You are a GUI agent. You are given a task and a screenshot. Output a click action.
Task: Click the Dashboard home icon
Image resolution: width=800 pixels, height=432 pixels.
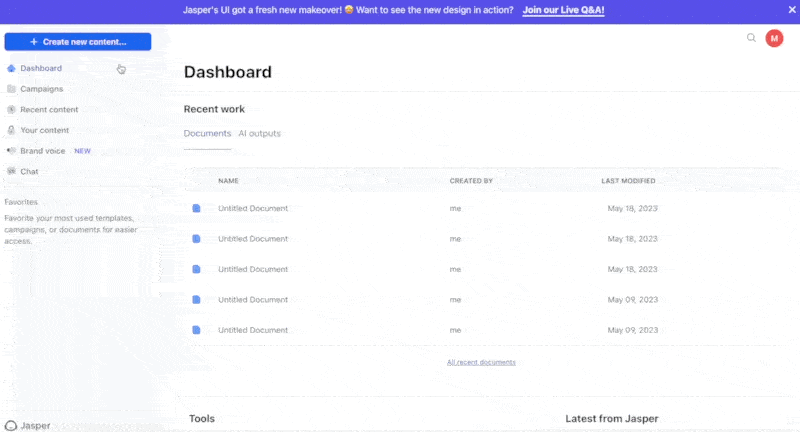(x=11, y=68)
